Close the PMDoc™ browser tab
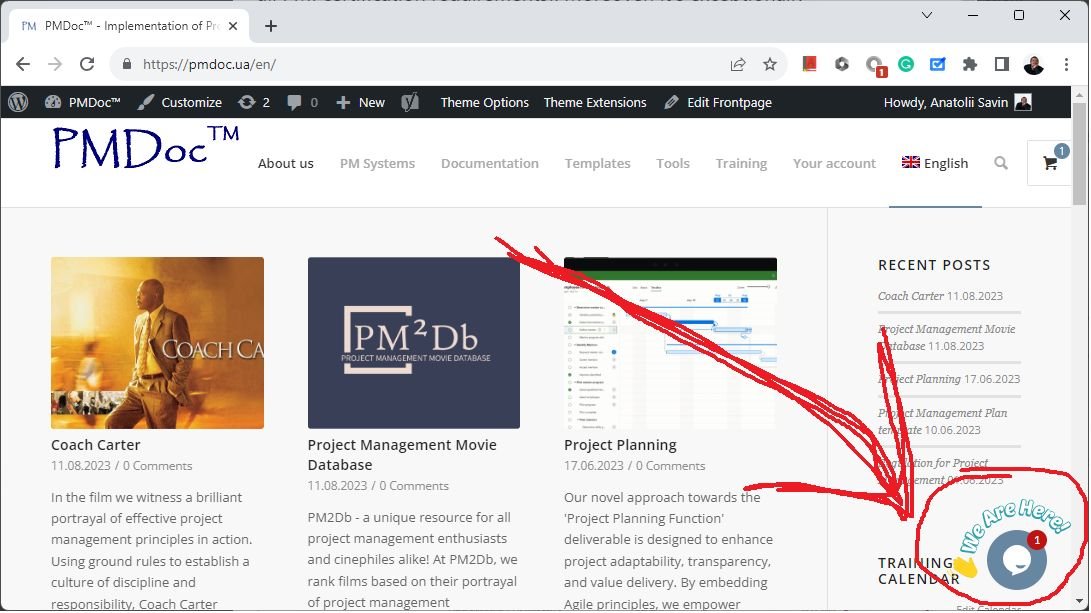 (x=233, y=26)
